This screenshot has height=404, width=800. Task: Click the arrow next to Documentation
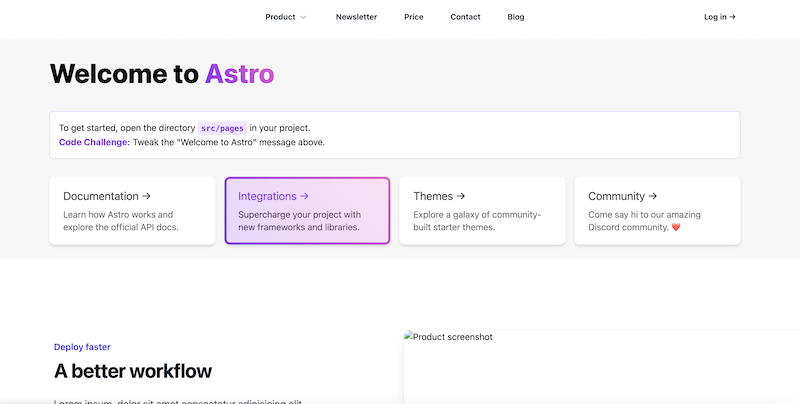point(146,196)
